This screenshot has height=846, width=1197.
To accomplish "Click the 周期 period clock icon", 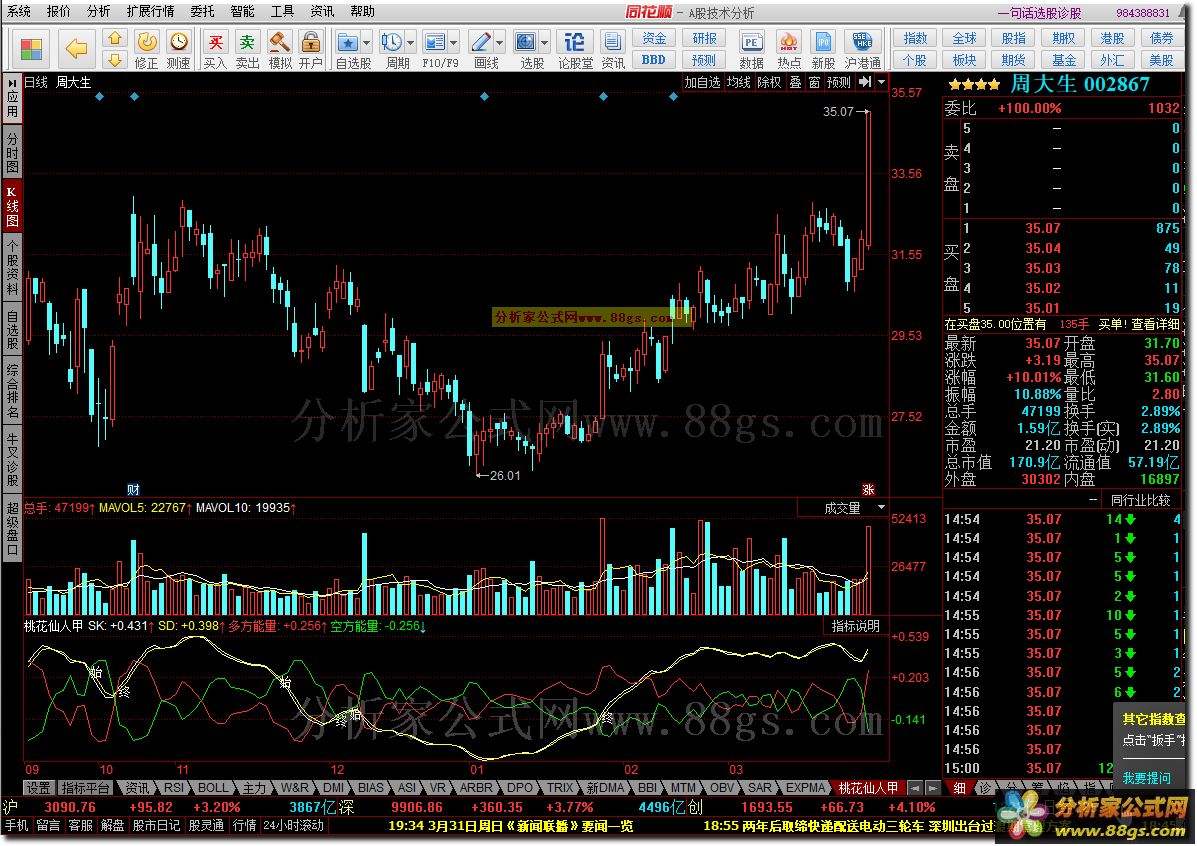I will click(x=392, y=41).
